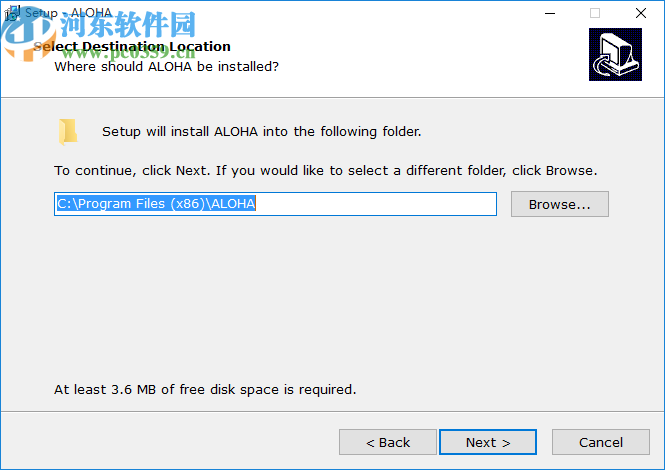Click the empty title bar area
The width and height of the screenshot is (665, 470).
(350, 13)
